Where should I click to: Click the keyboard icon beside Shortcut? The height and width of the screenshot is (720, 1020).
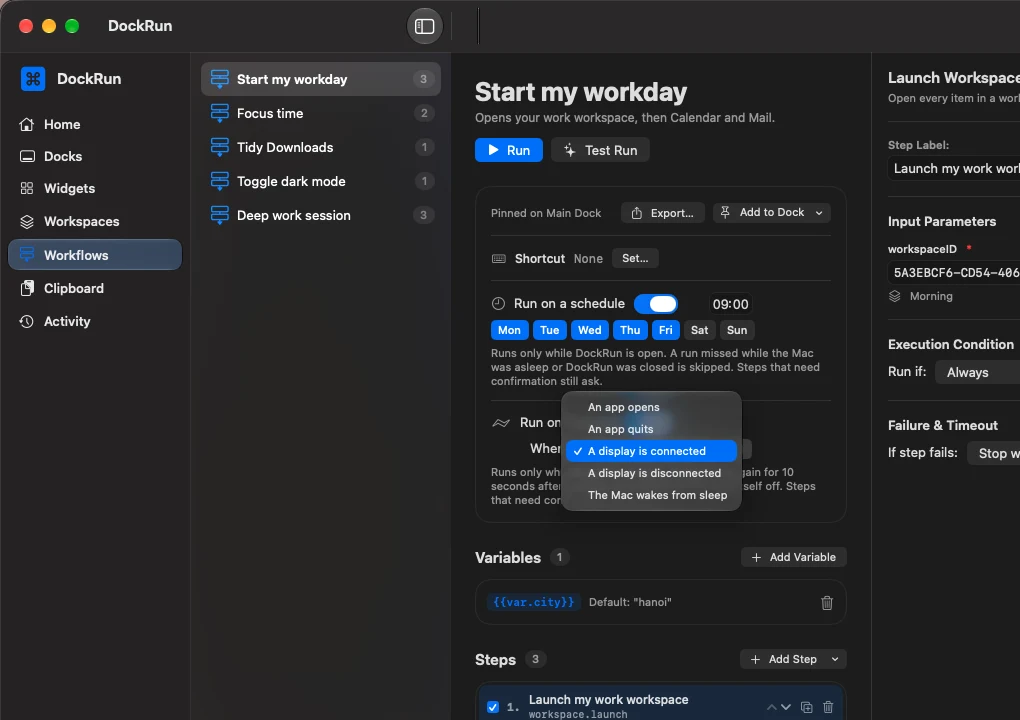(499, 259)
